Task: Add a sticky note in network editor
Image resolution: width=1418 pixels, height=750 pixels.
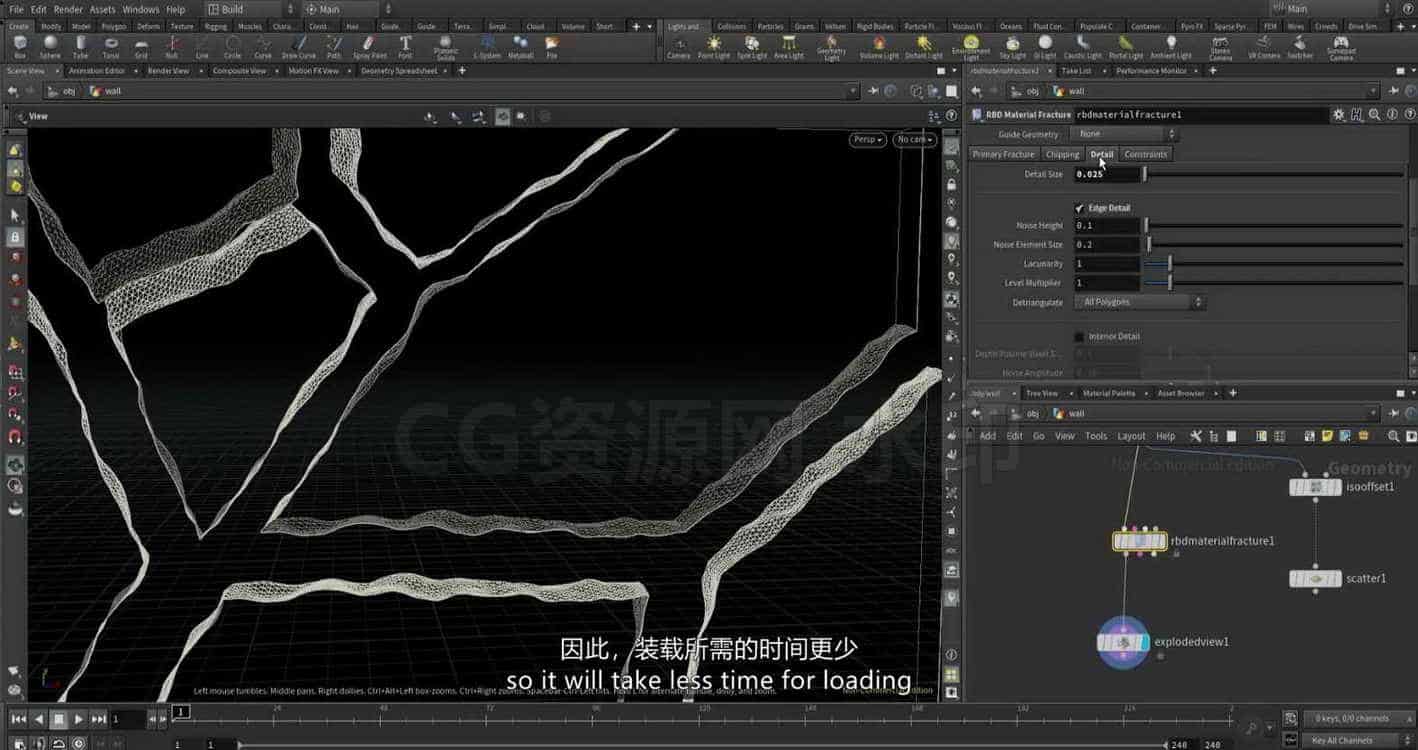Action: (1326, 436)
